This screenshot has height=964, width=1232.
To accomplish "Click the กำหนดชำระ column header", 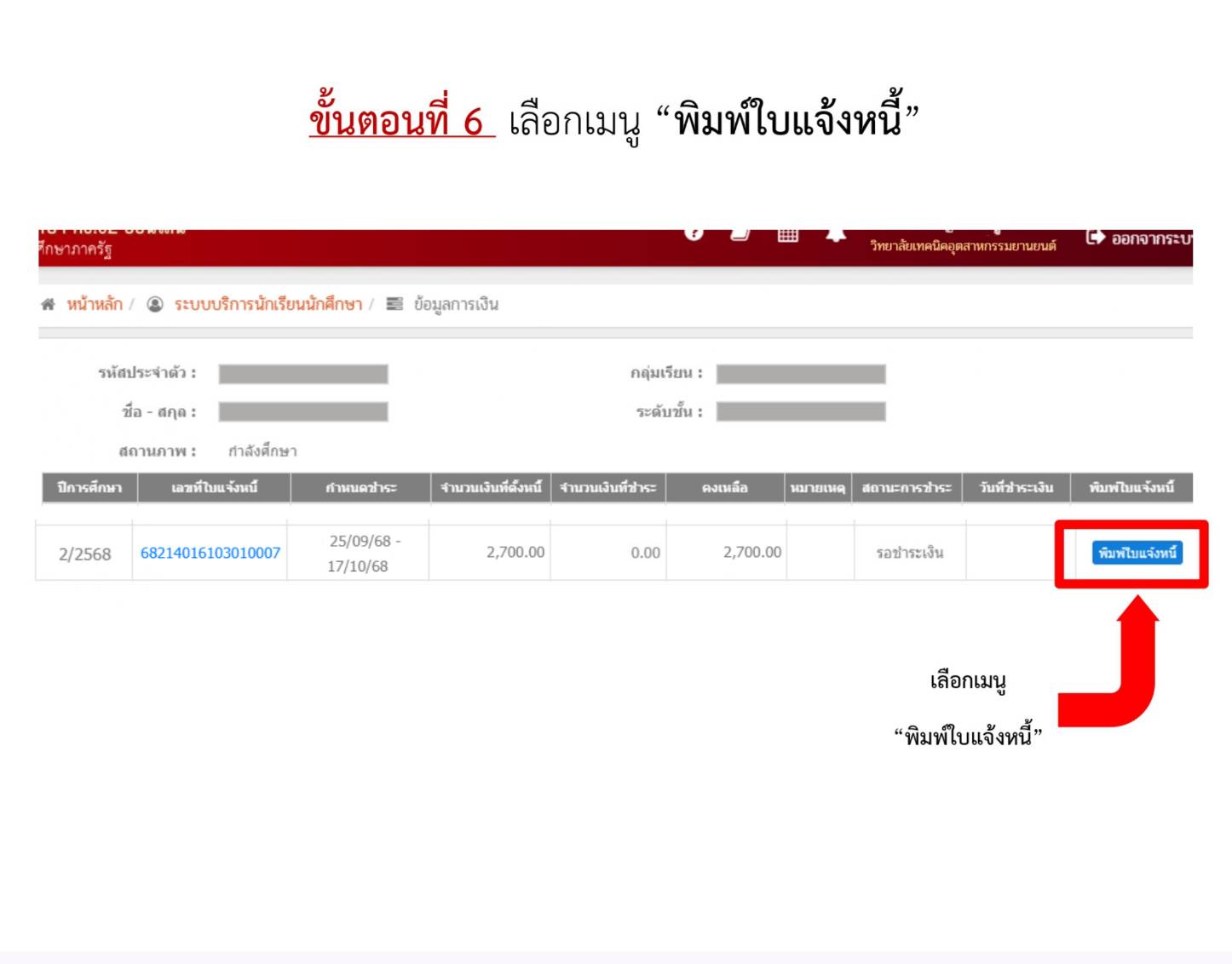I will pos(360,488).
